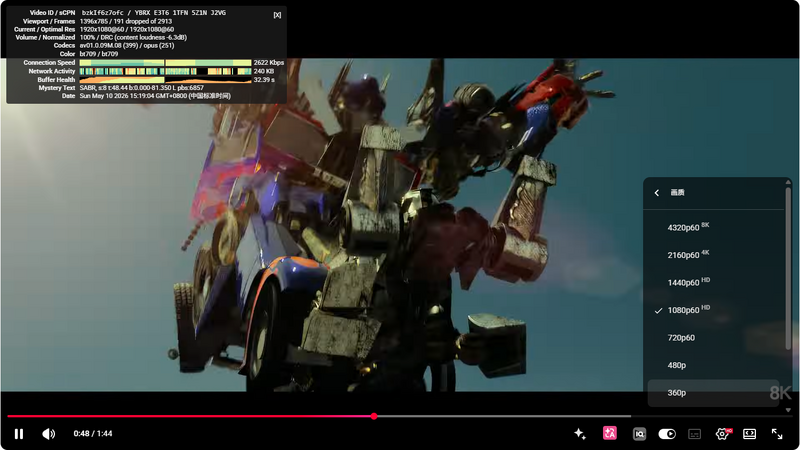Mute the video volume
Screen dimensions: 800x450
pos(48,434)
